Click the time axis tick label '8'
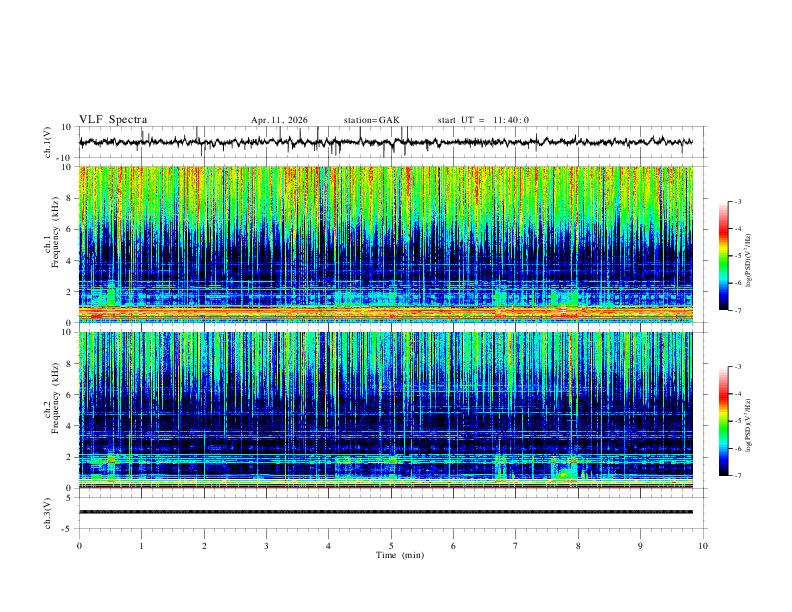 click(578, 546)
